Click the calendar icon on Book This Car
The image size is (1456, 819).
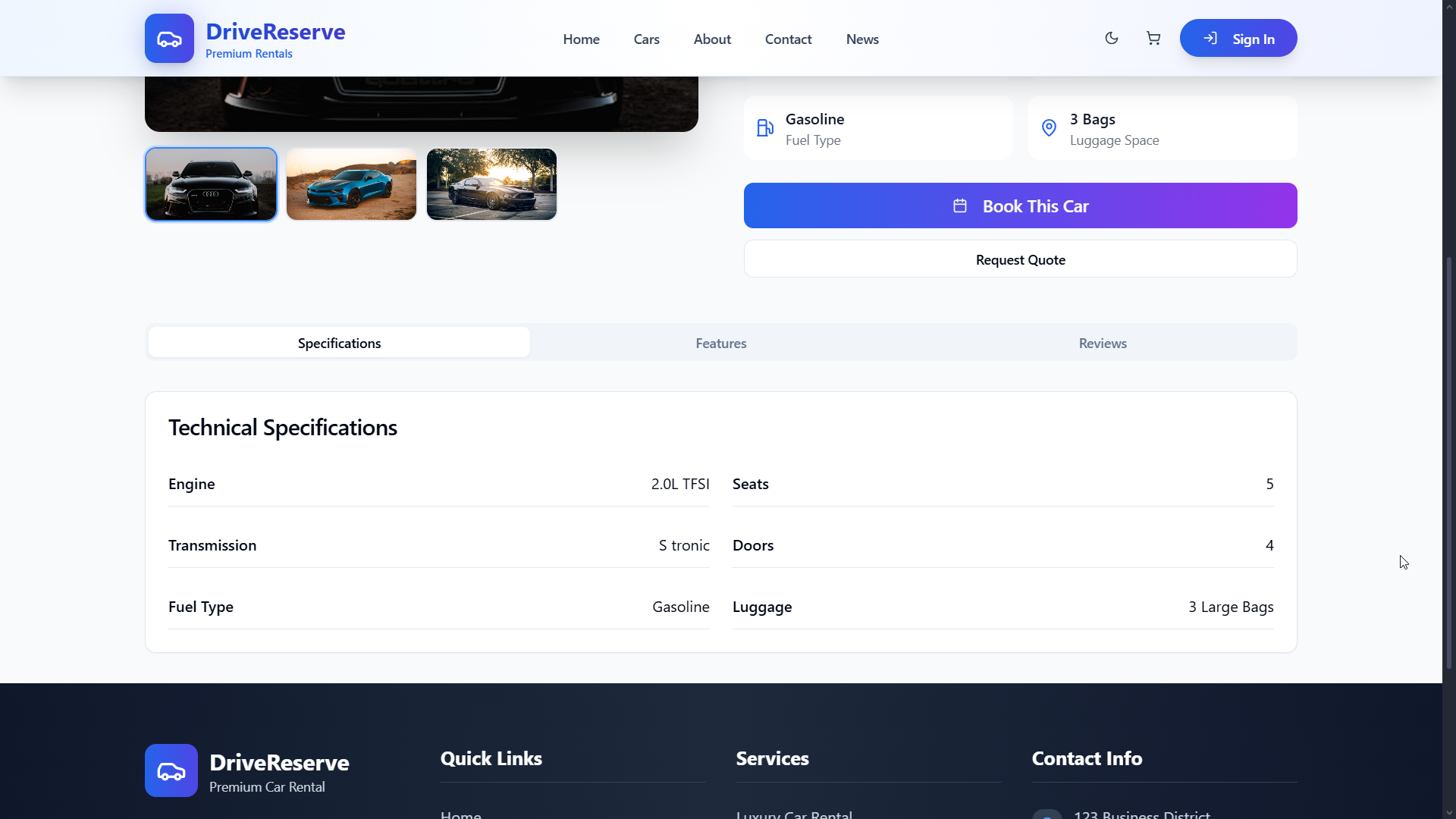point(960,206)
